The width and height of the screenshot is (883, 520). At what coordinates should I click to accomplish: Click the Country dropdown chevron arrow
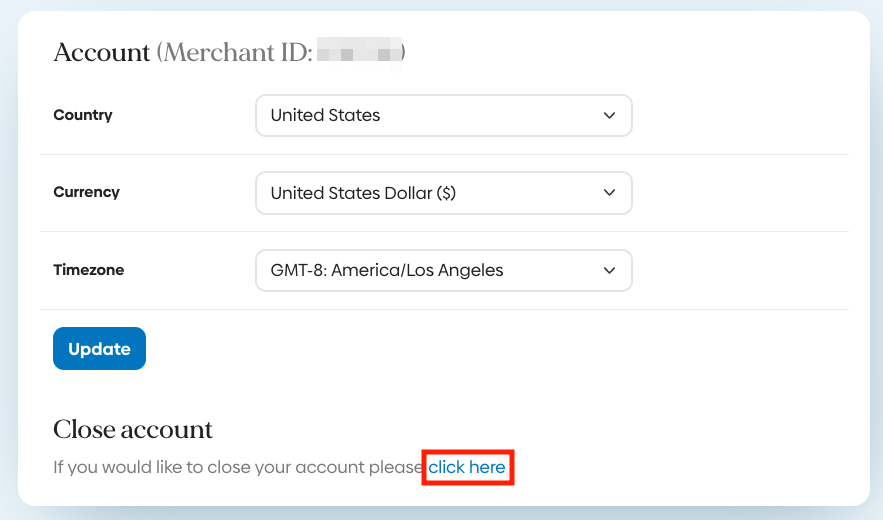(x=610, y=115)
